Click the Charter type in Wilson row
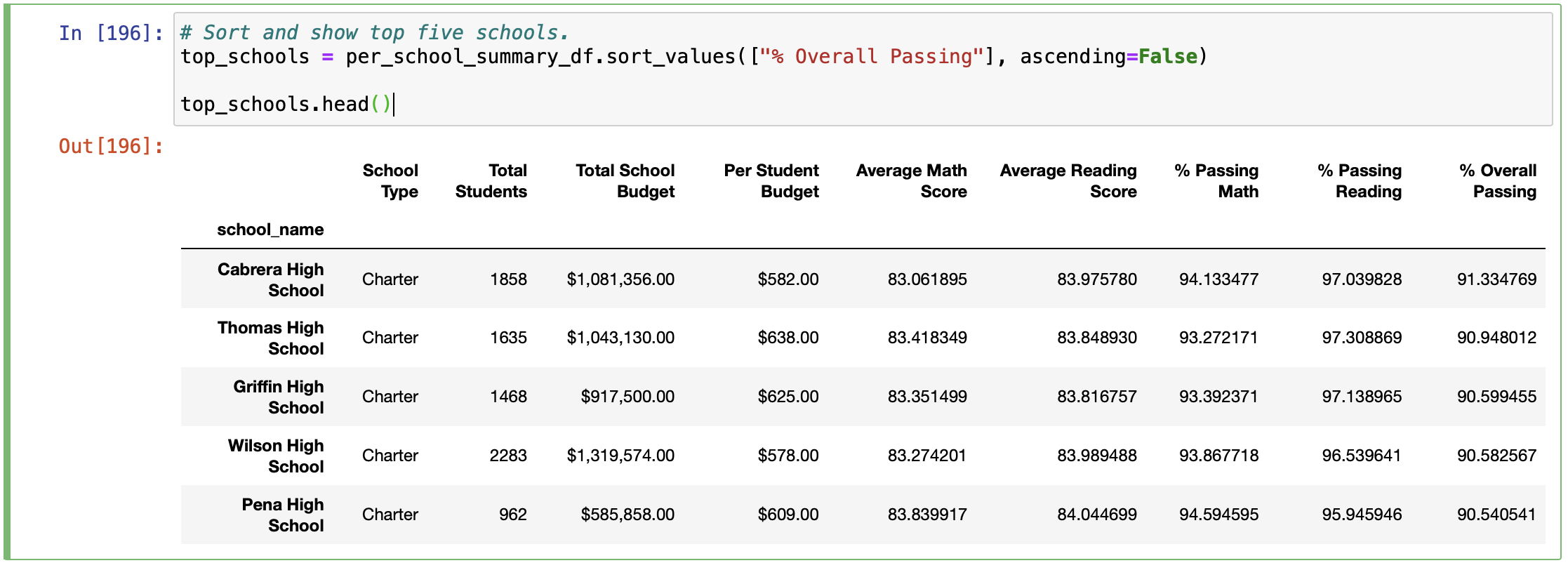 [390, 456]
